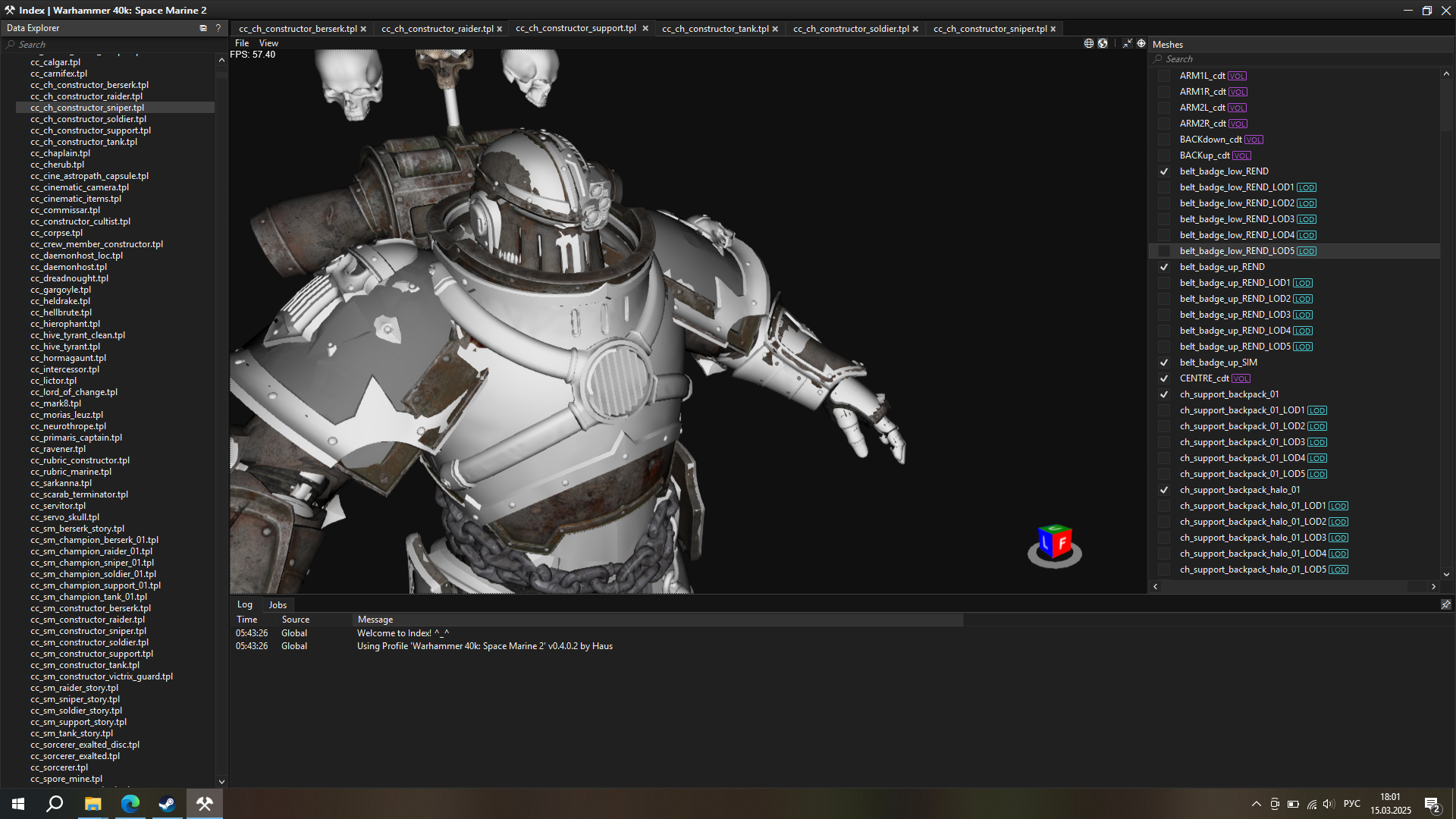Open the View menu in viewer
Image resolution: width=1456 pixels, height=819 pixels.
[268, 43]
